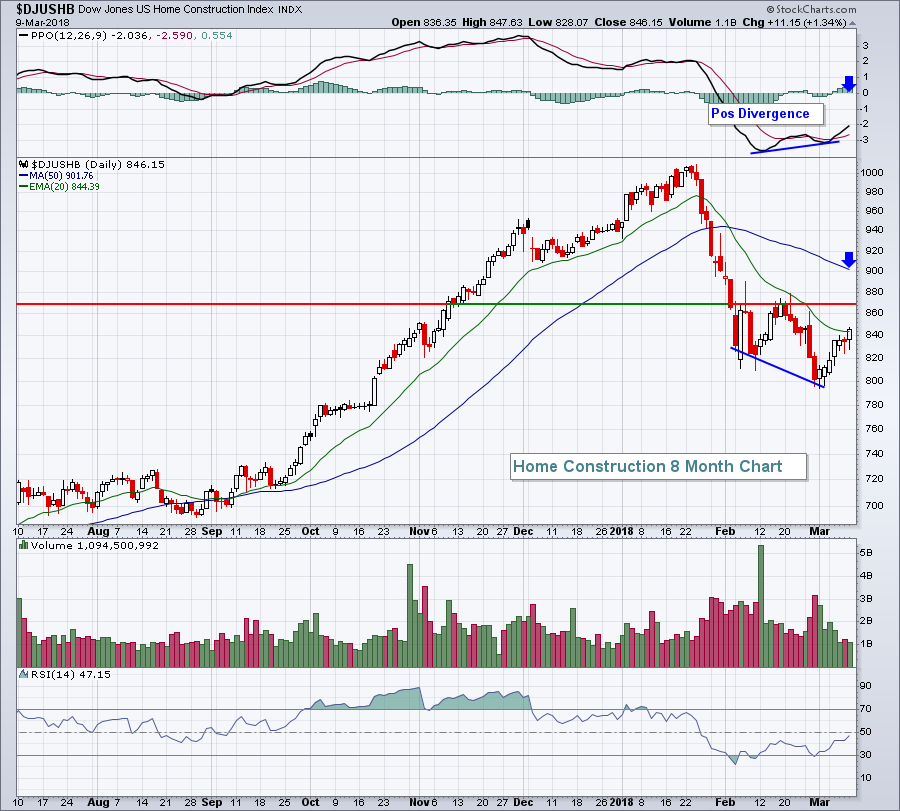The width and height of the screenshot is (900, 811).
Task: Click the 70 RSI axis label
Action: (865, 709)
